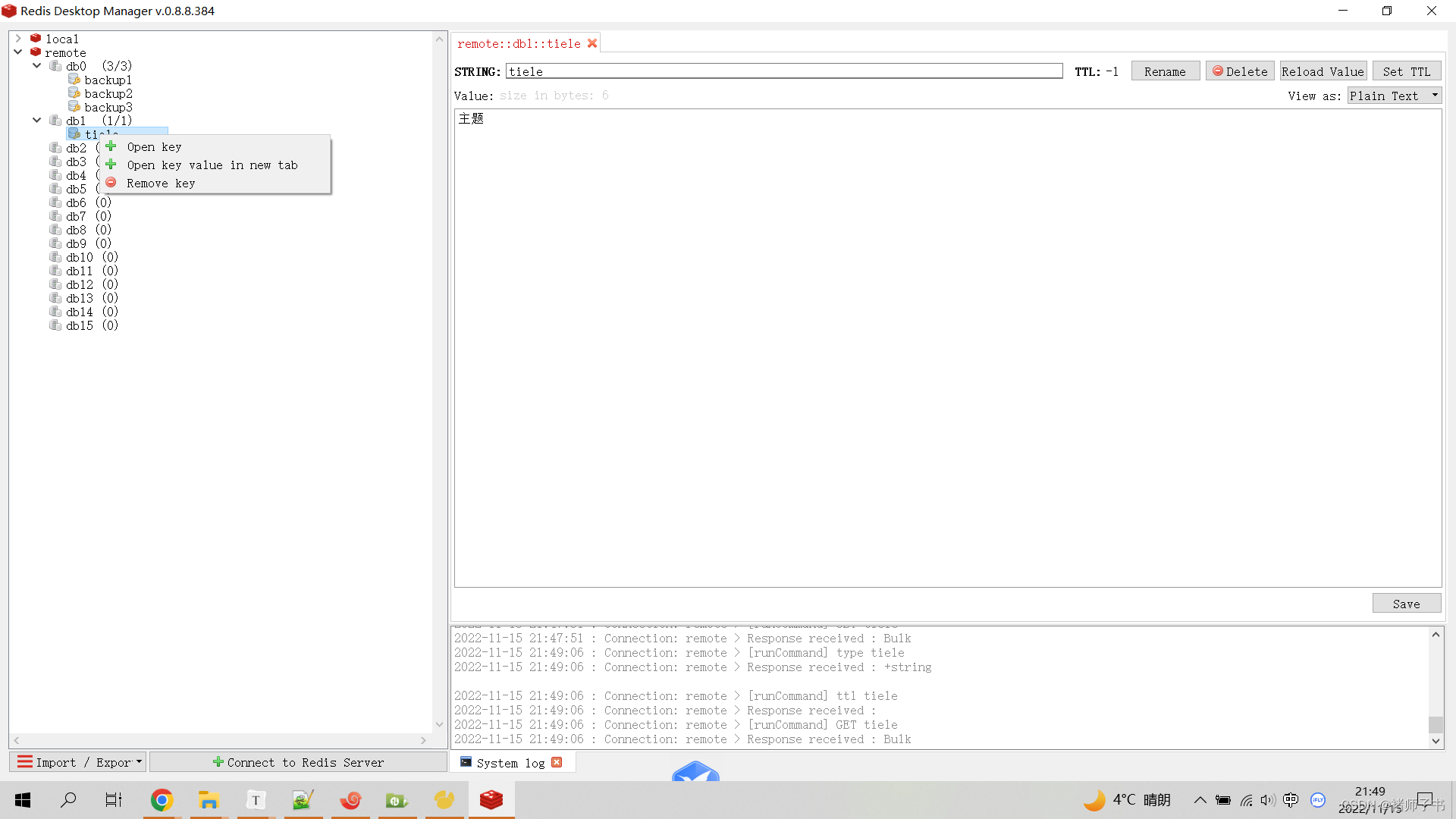Screen dimensions: 1456x819
Task: Select 'Open key' from context menu
Action: pos(155,147)
